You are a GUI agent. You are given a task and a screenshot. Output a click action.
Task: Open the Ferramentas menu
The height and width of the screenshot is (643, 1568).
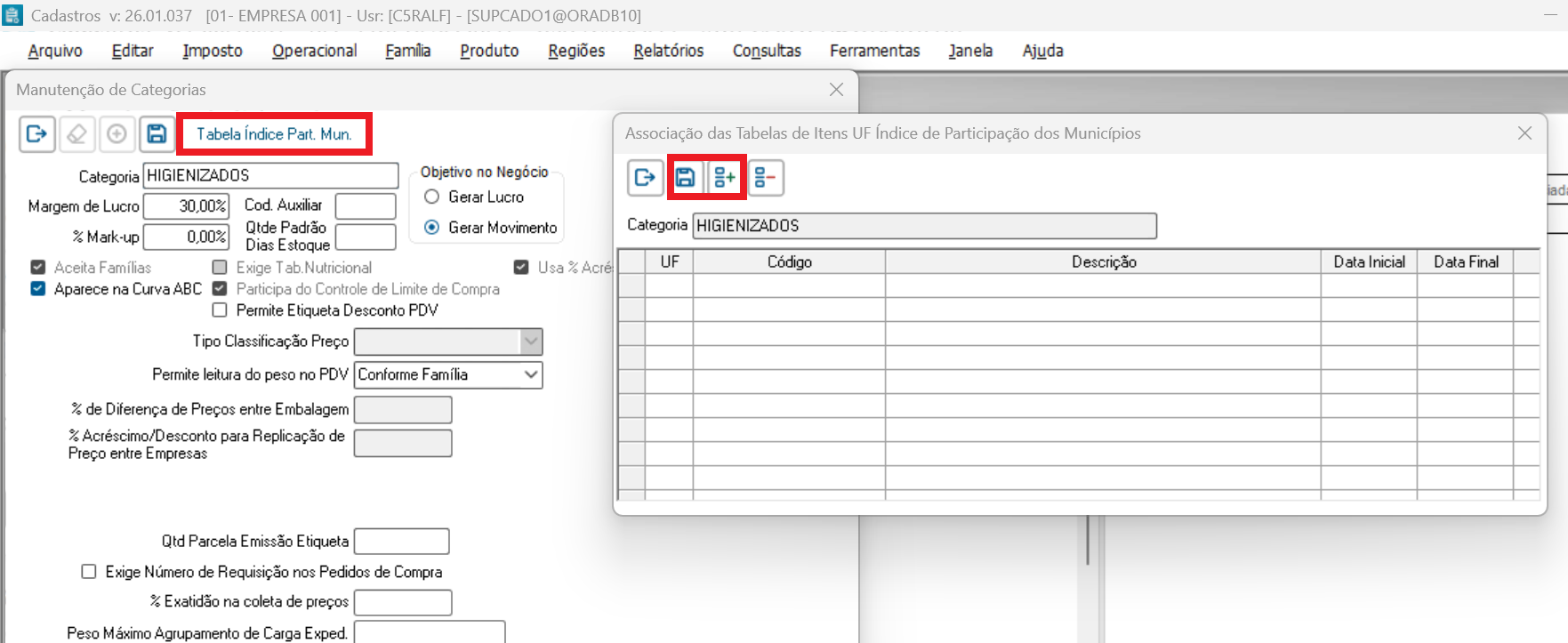(x=875, y=51)
